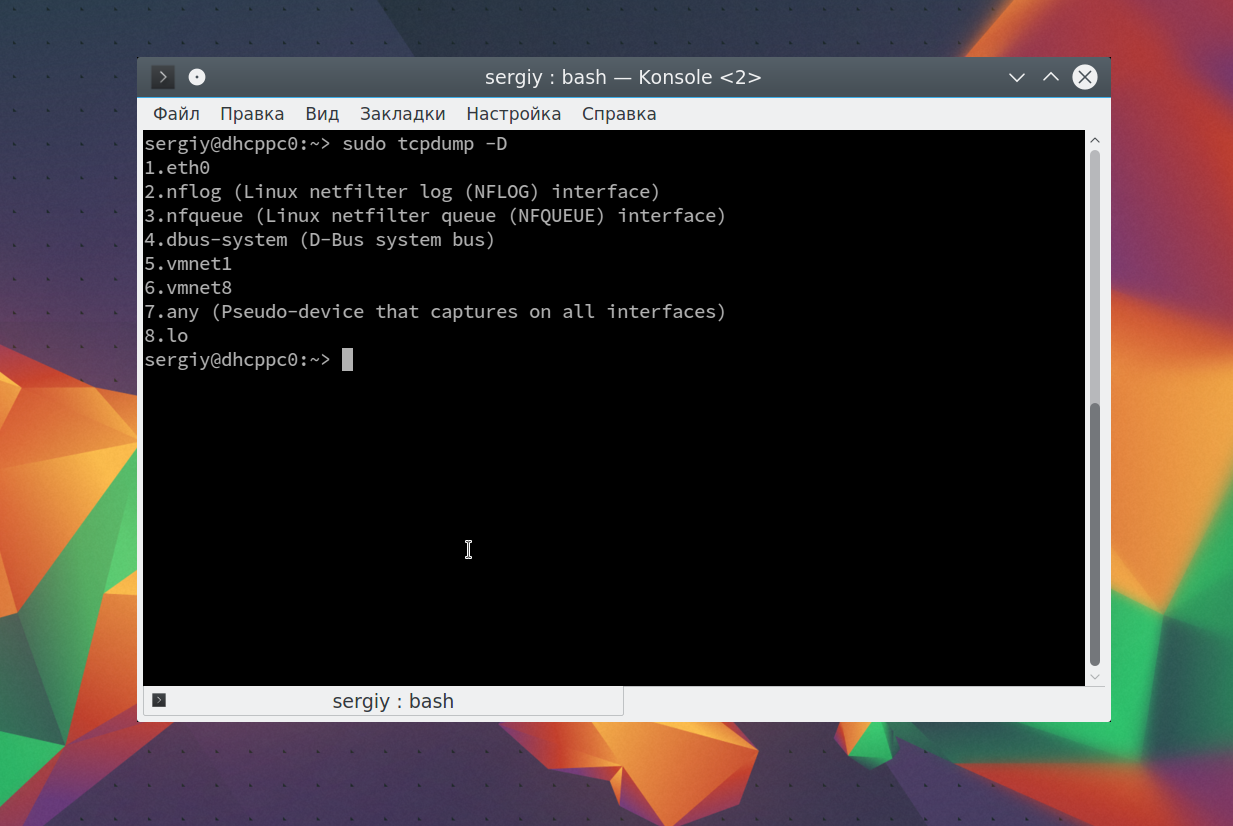Screen dimensions: 1233x826
Task: Click the 'sudo tcpdump -D' command text
Action: tap(425, 144)
